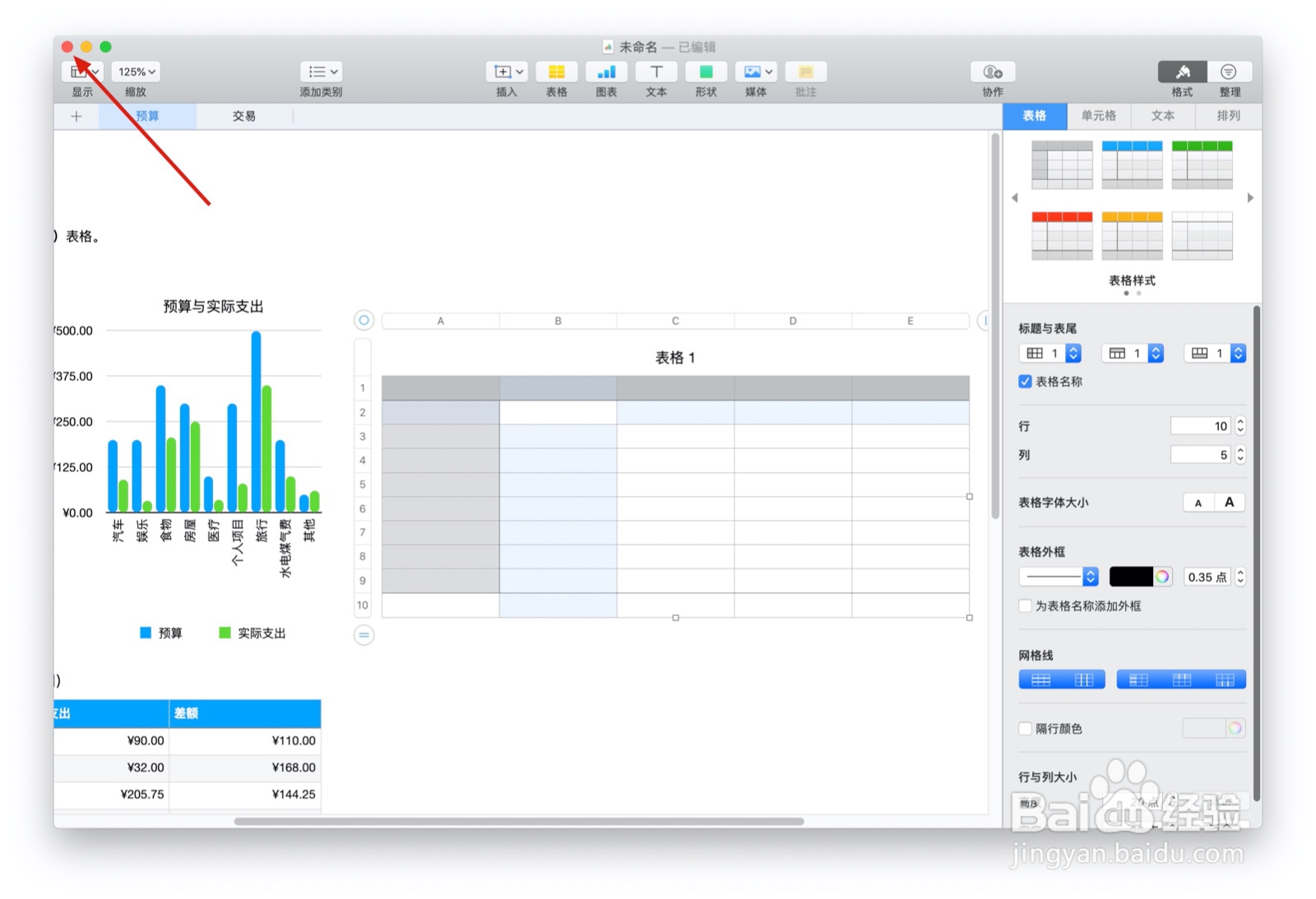Viewport: 1316px width, 899px height.
Task: Click the 形状 shape toolbar icon
Action: 706,72
